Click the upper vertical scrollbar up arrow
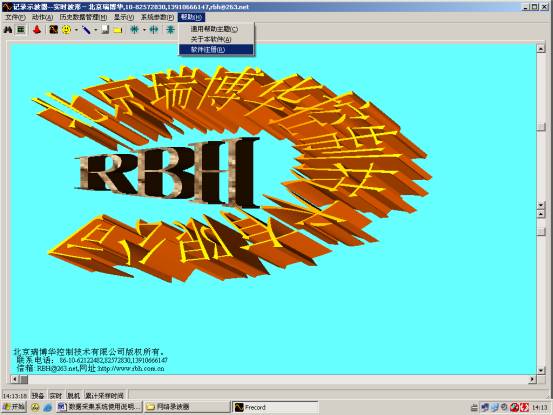Viewport: 553px width, 415px height. click(541, 48)
